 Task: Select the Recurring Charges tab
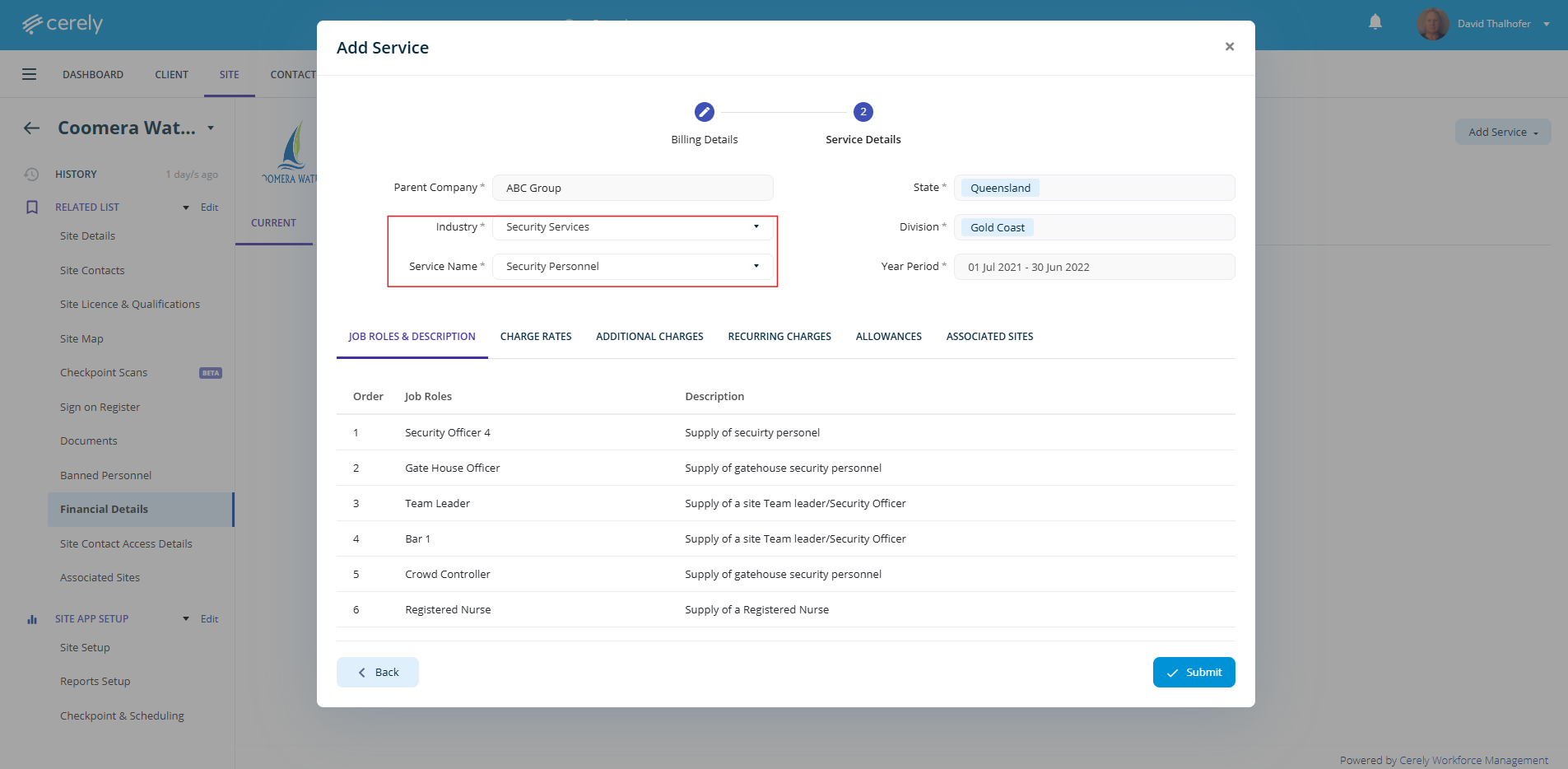click(x=779, y=337)
